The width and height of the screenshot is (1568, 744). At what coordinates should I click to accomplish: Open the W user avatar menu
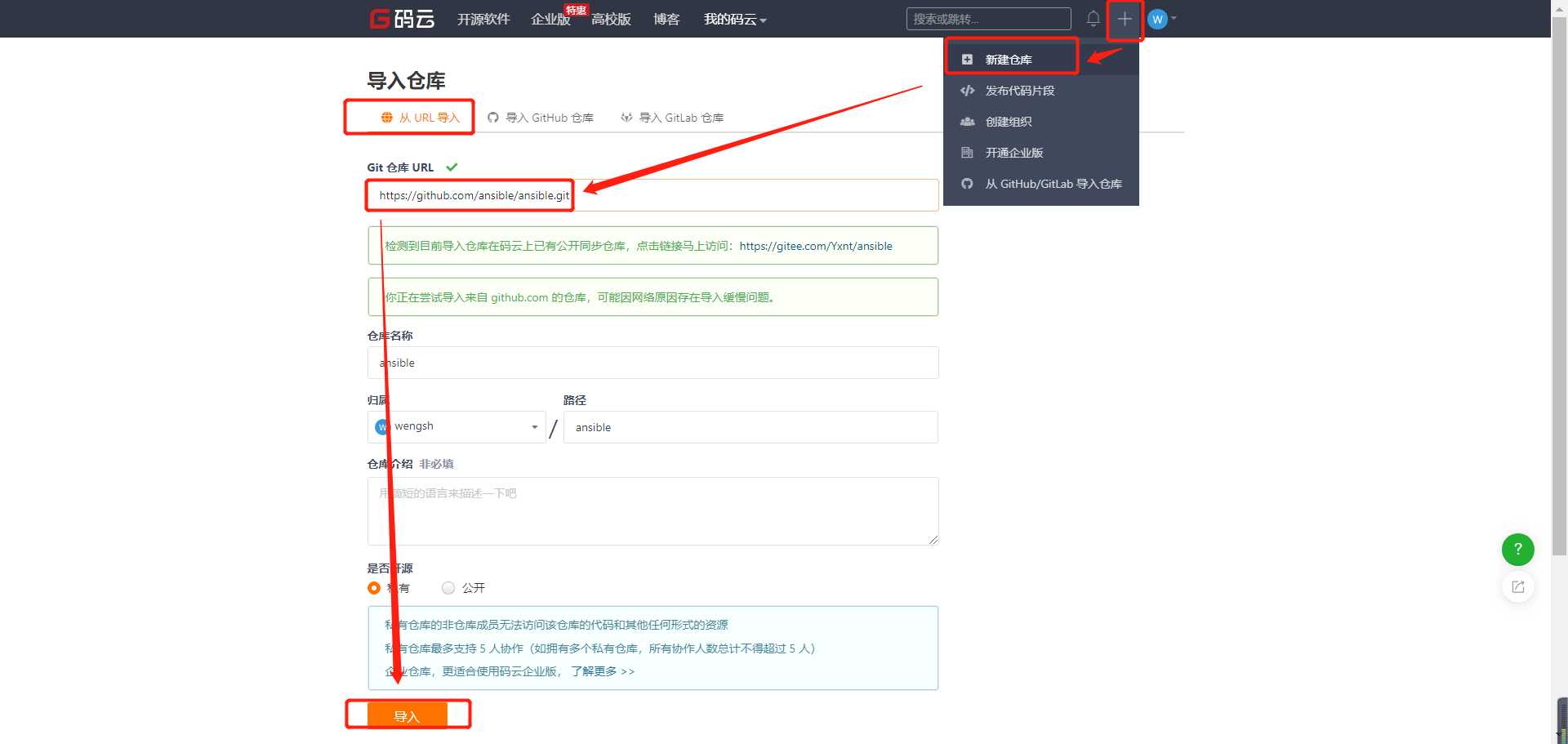pos(1161,19)
